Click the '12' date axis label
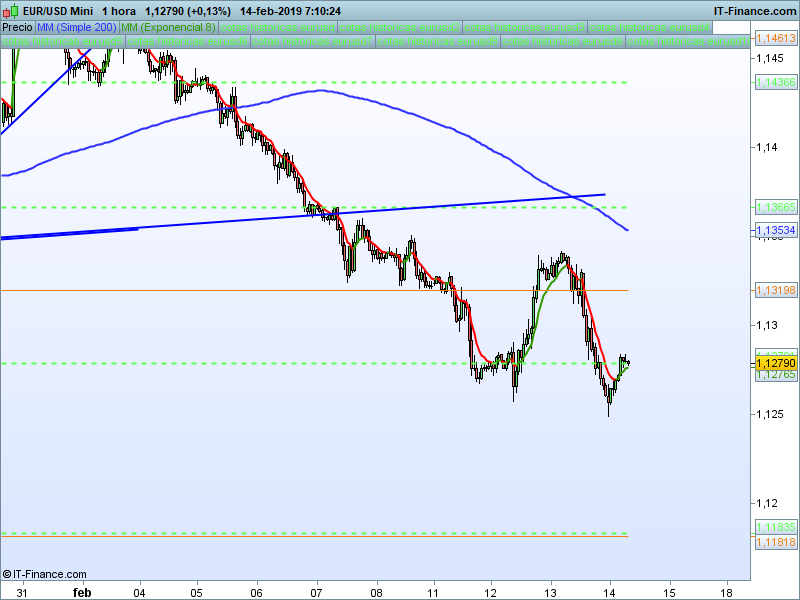This screenshot has height=600, width=800. tap(490, 593)
